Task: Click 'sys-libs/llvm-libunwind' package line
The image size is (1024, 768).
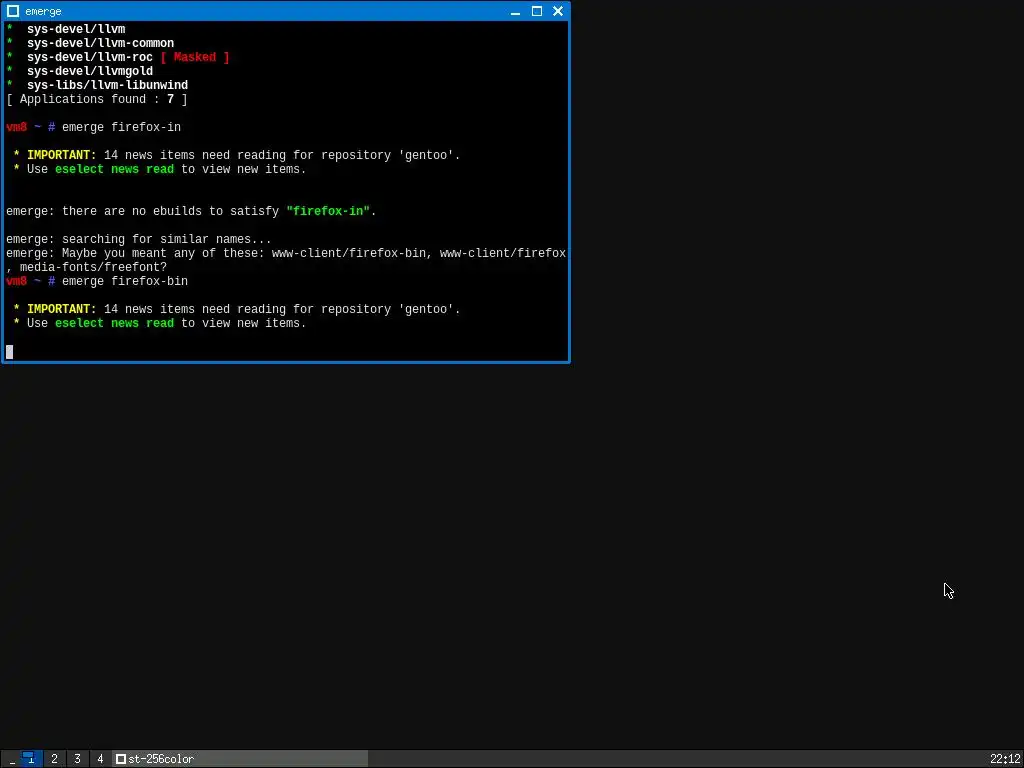Action: coord(108,86)
